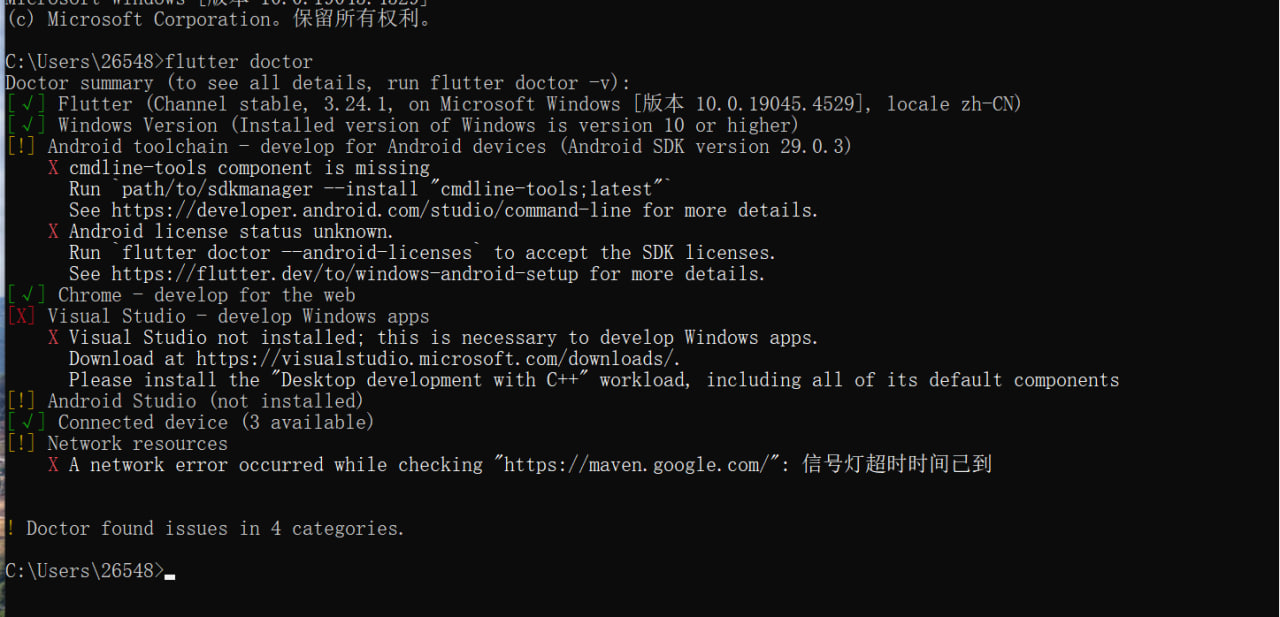Viewport: 1280px width, 617px height.
Task: Click the flutter doctor --android-licenses command text
Action: coord(297,253)
